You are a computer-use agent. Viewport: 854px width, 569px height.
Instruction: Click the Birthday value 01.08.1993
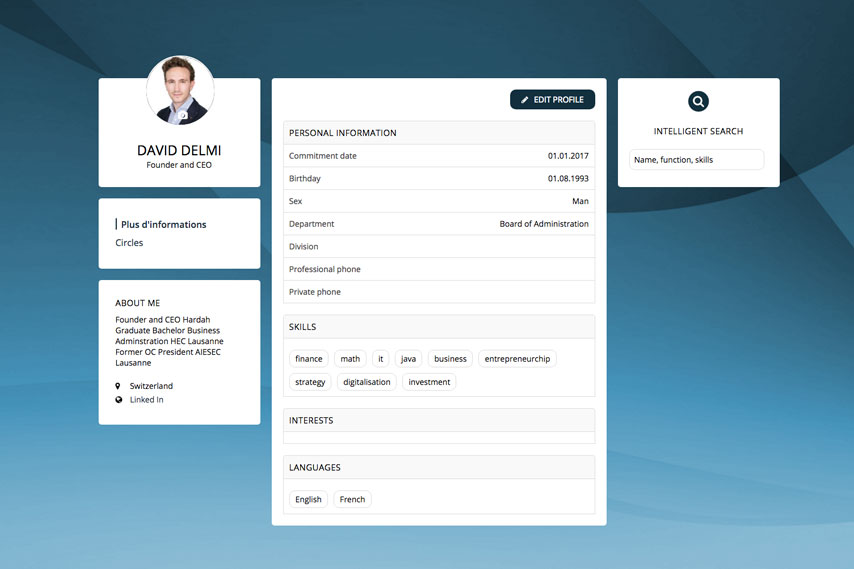tap(568, 179)
